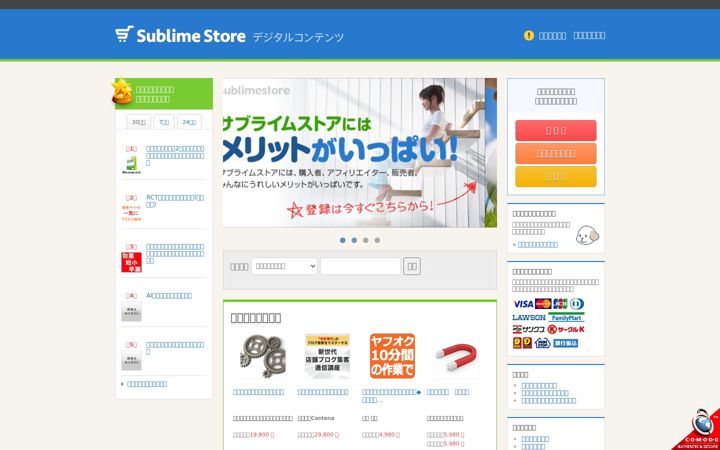This screenshot has width=720, height=450.
Task: Open the title link under the gears image
Action: [258, 392]
